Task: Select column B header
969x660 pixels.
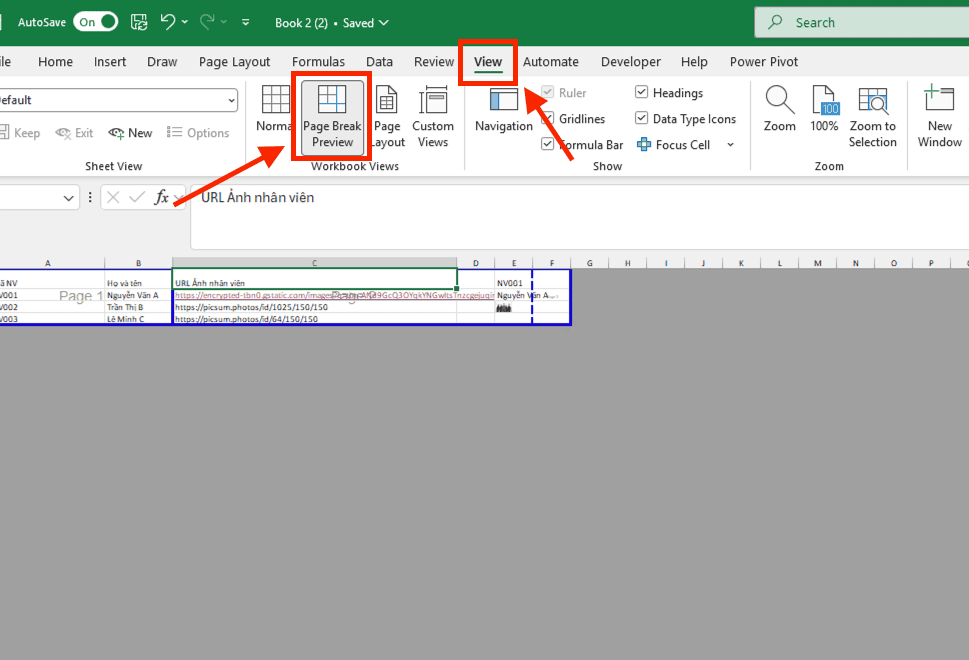Action: click(138, 263)
